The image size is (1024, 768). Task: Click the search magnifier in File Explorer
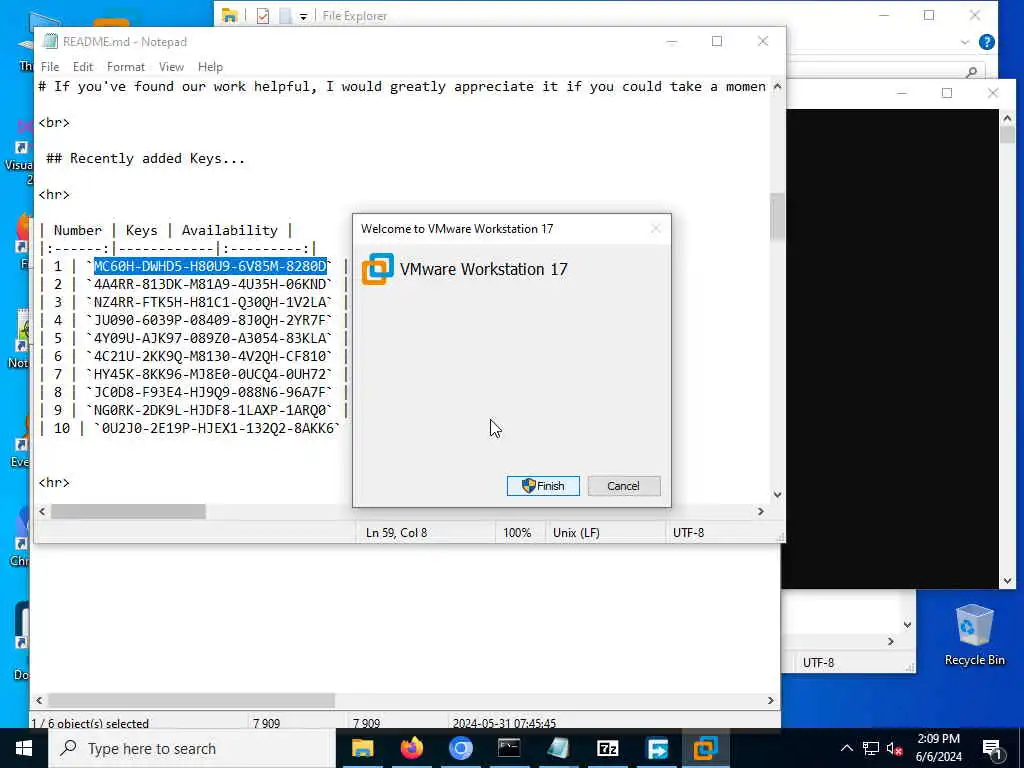[972, 71]
